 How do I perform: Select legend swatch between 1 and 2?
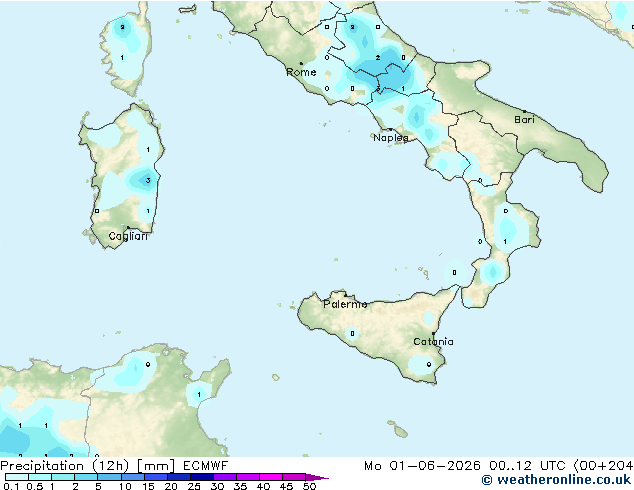[x=63, y=477]
